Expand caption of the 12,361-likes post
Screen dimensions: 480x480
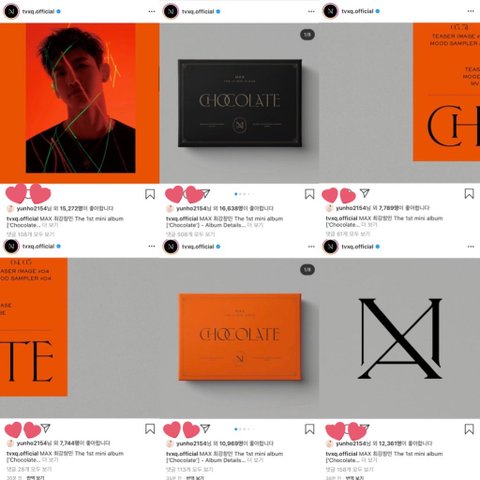point(369,460)
